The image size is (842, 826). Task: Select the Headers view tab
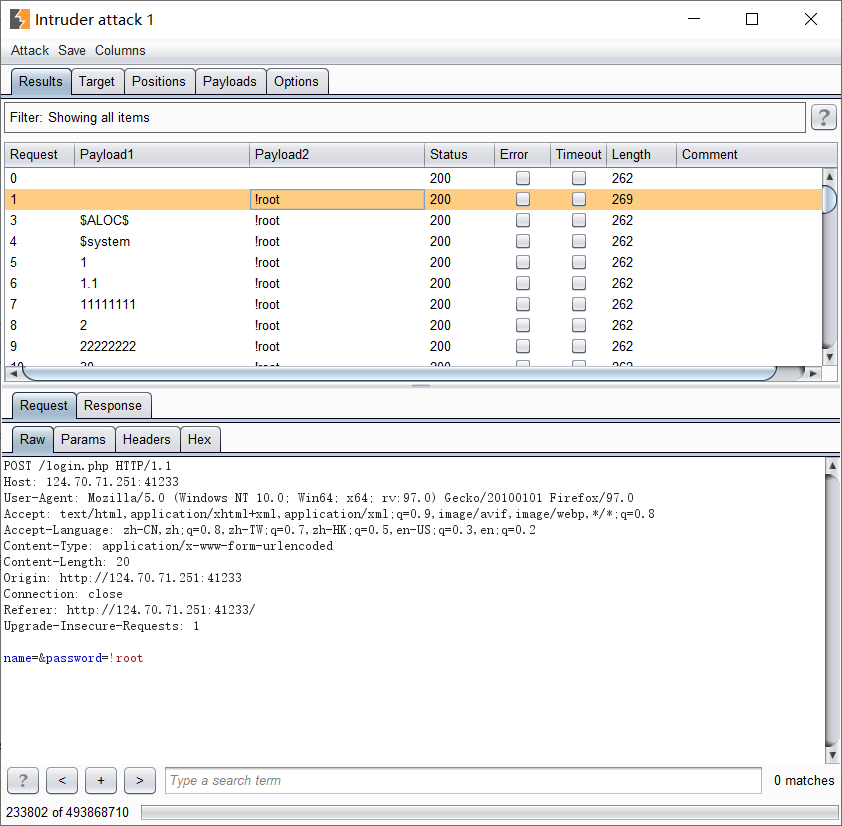147,439
